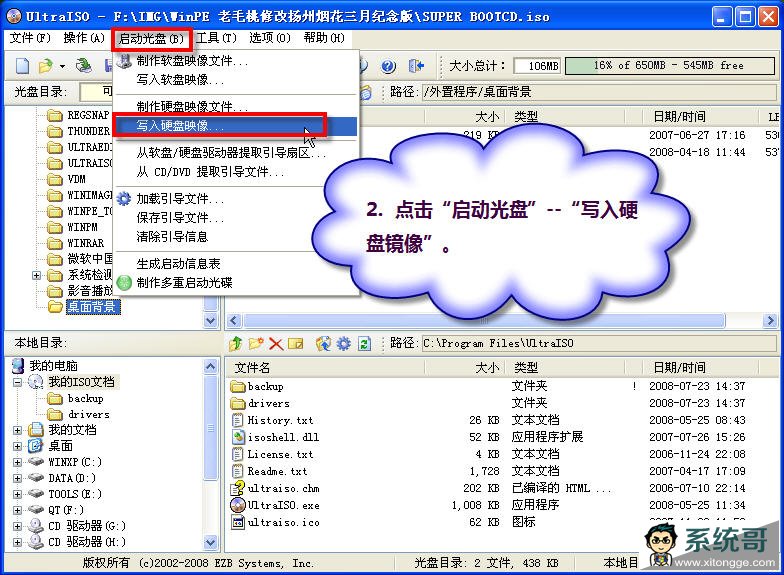Select THUNDER folder in disc tree
The height and width of the screenshot is (575, 784).
78,132
